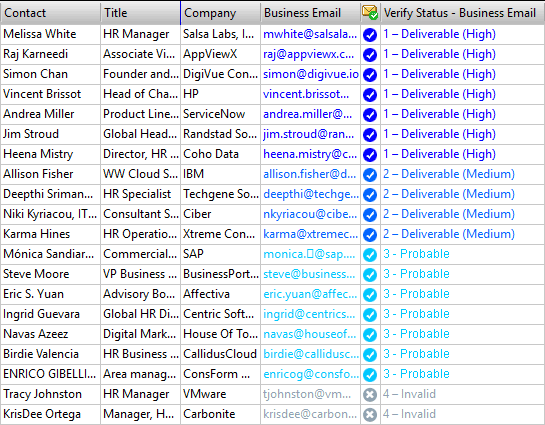Open the navas@houseof... email link

310,334
